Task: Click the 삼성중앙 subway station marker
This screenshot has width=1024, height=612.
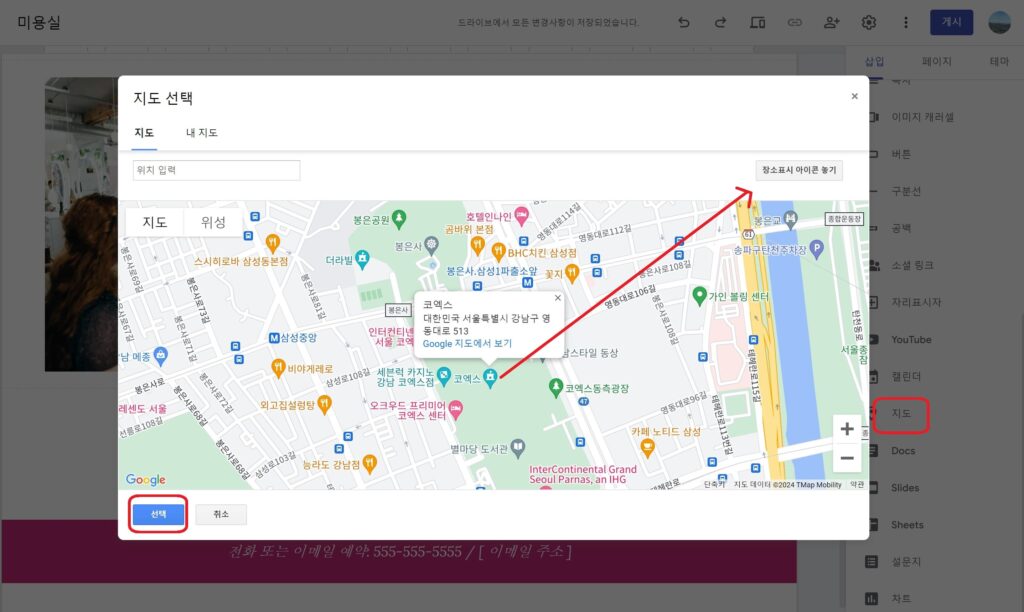Action: click(274, 338)
